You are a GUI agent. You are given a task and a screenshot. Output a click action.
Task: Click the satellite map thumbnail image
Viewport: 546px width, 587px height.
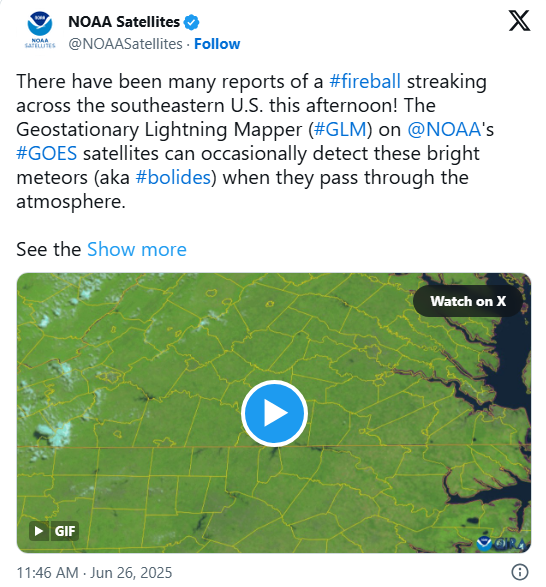[274, 413]
